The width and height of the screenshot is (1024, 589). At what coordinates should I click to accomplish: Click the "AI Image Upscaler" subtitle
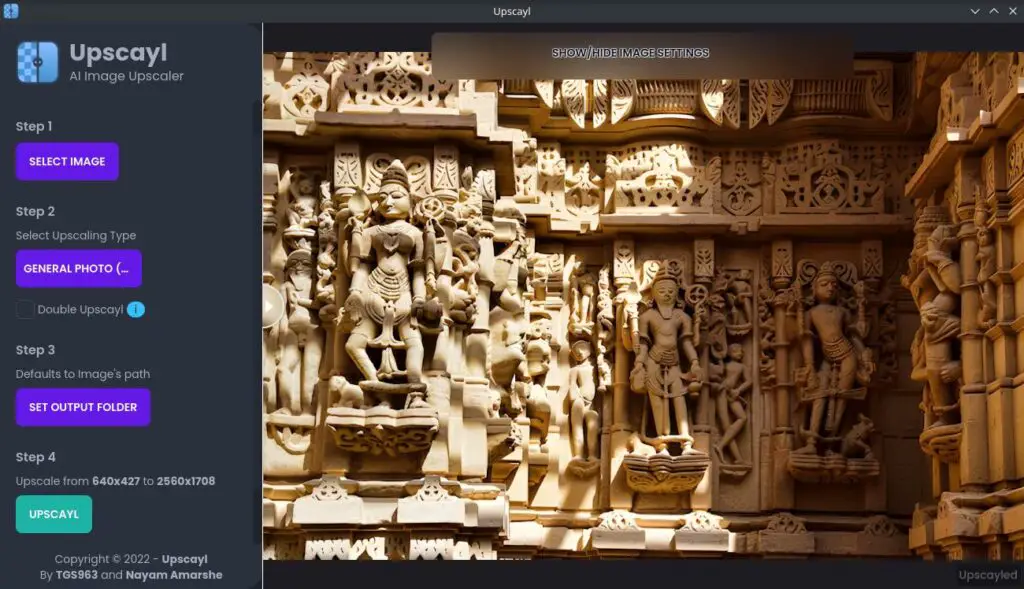[x=127, y=76]
